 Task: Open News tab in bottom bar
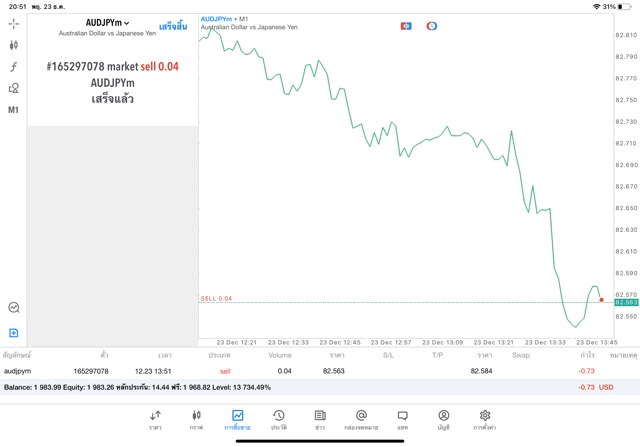point(320,420)
